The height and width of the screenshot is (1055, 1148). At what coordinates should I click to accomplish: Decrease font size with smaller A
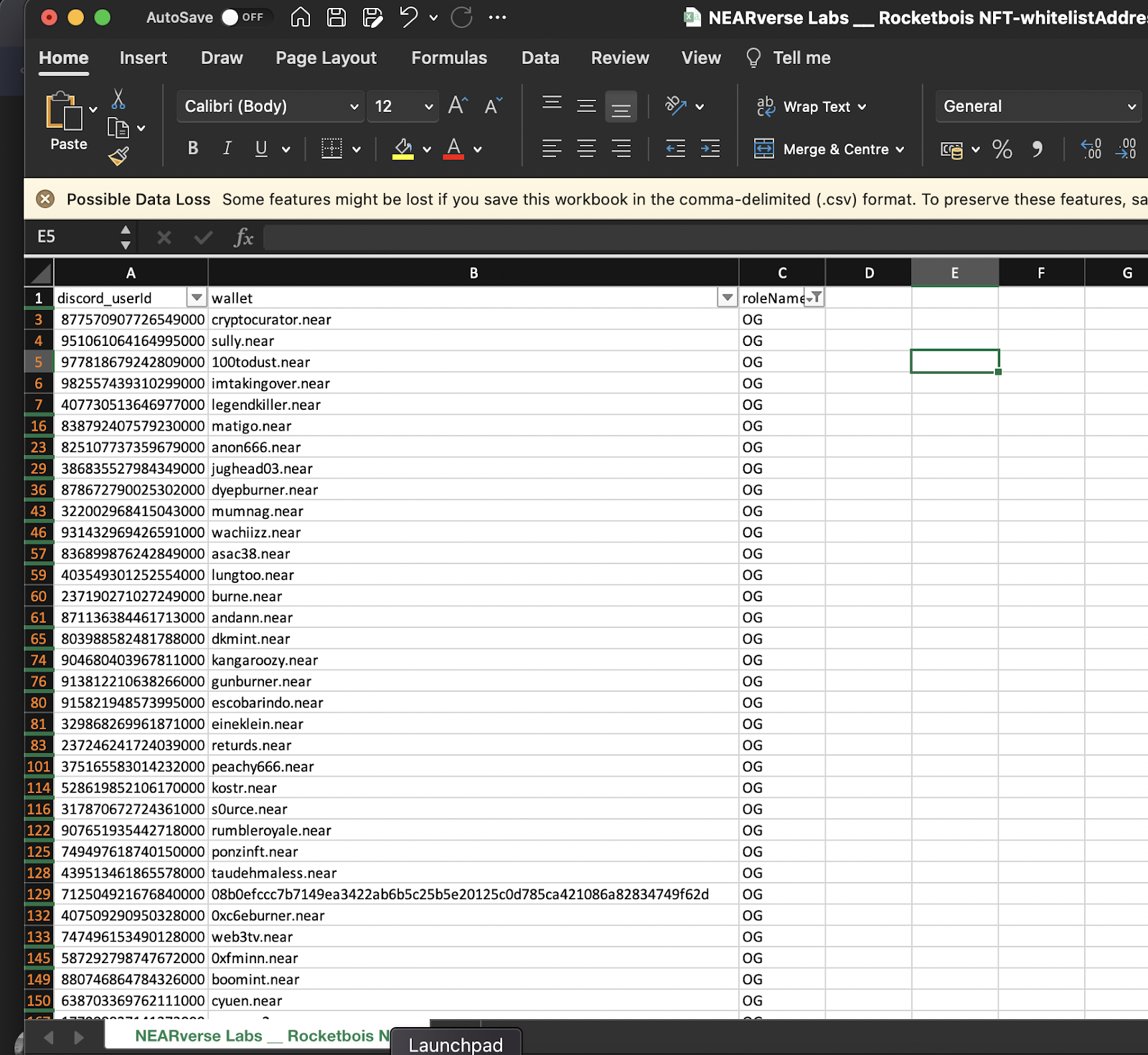coord(494,105)
